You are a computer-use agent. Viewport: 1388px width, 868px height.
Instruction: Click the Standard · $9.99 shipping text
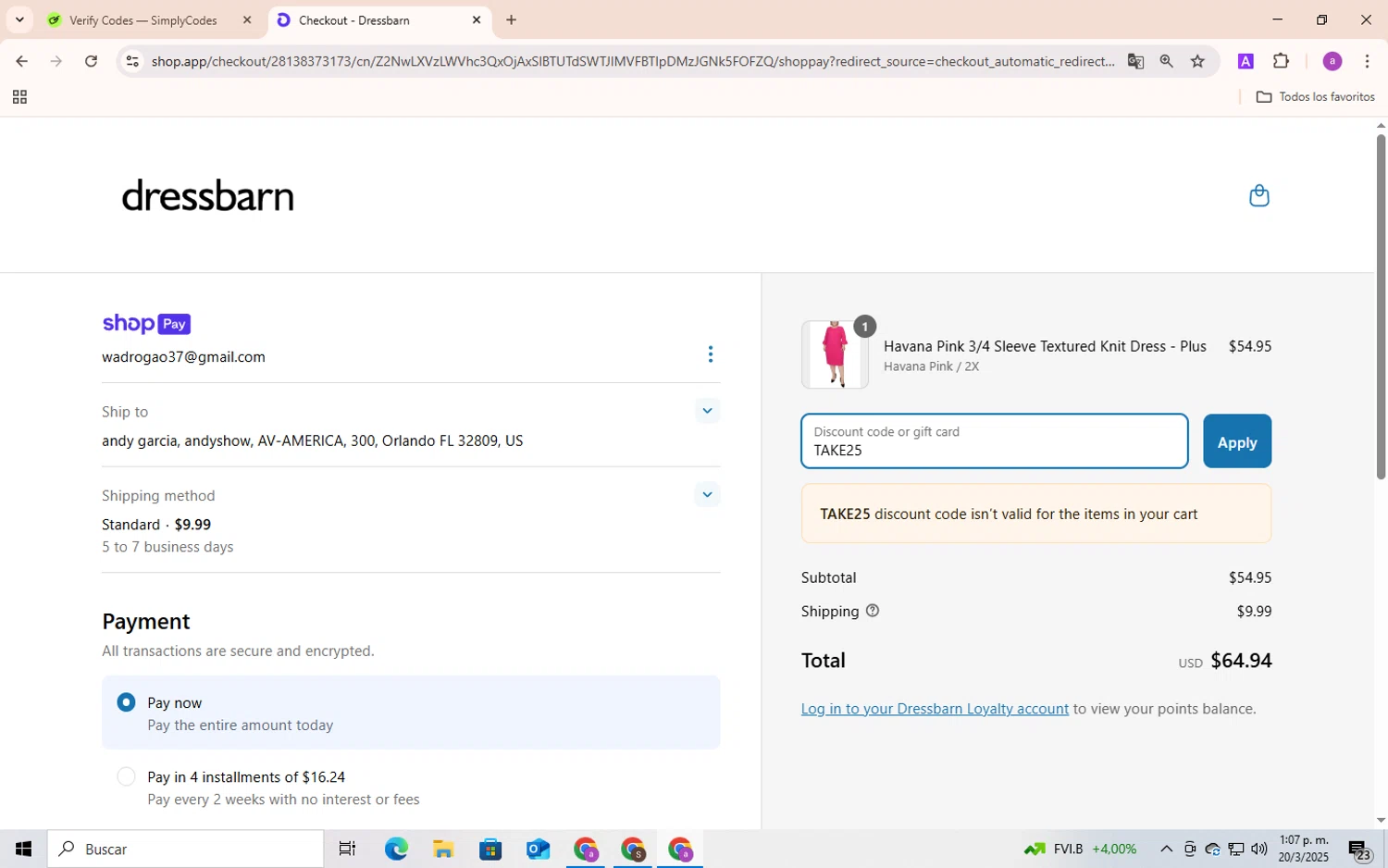click(156, 525)
